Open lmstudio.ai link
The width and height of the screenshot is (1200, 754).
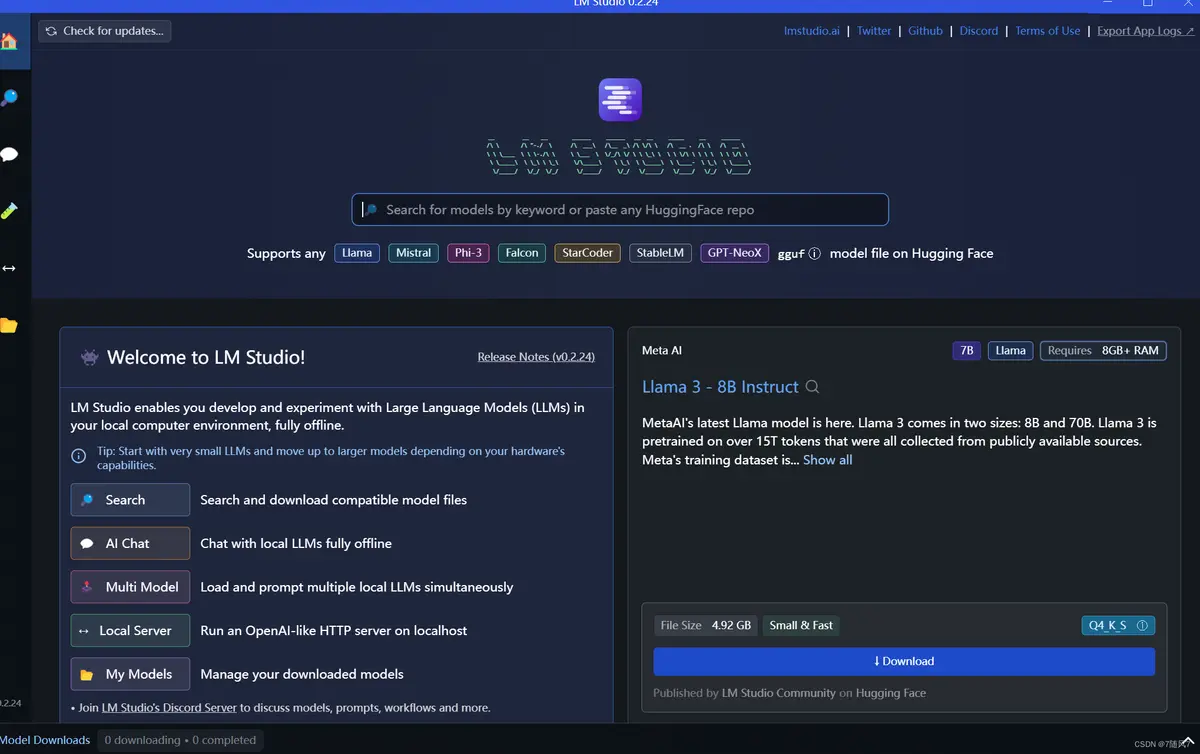click(x=812, y=31)
